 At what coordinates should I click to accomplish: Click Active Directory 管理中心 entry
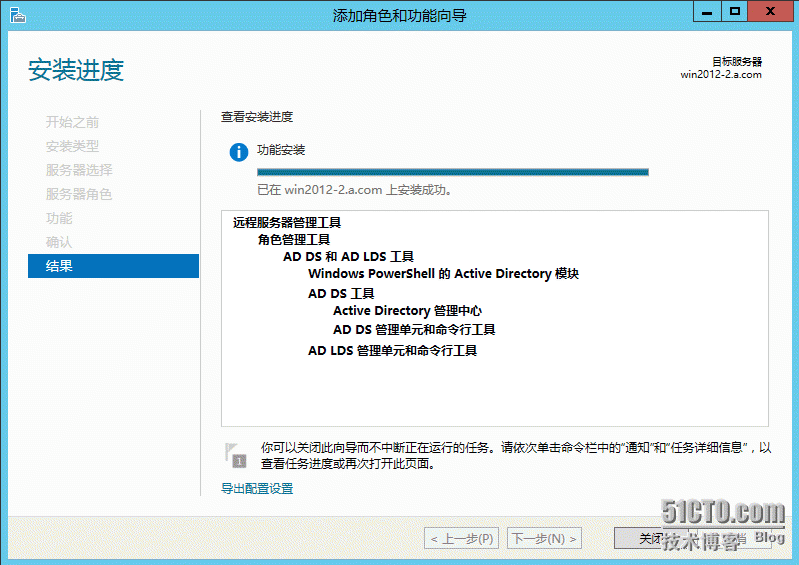(407, 311)
